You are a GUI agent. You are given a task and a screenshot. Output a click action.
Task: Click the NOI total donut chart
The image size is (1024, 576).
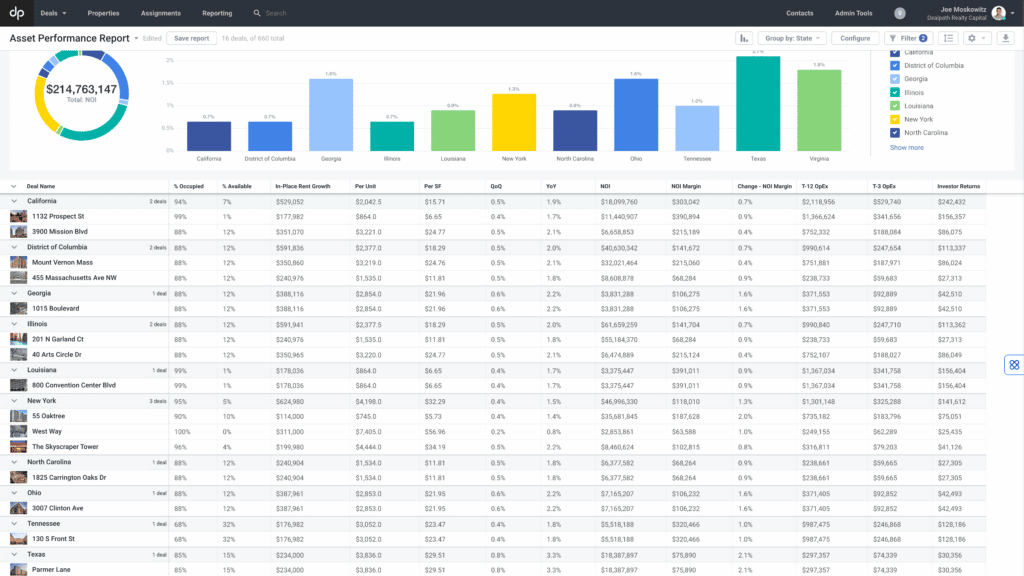click(x=82, y=93)
